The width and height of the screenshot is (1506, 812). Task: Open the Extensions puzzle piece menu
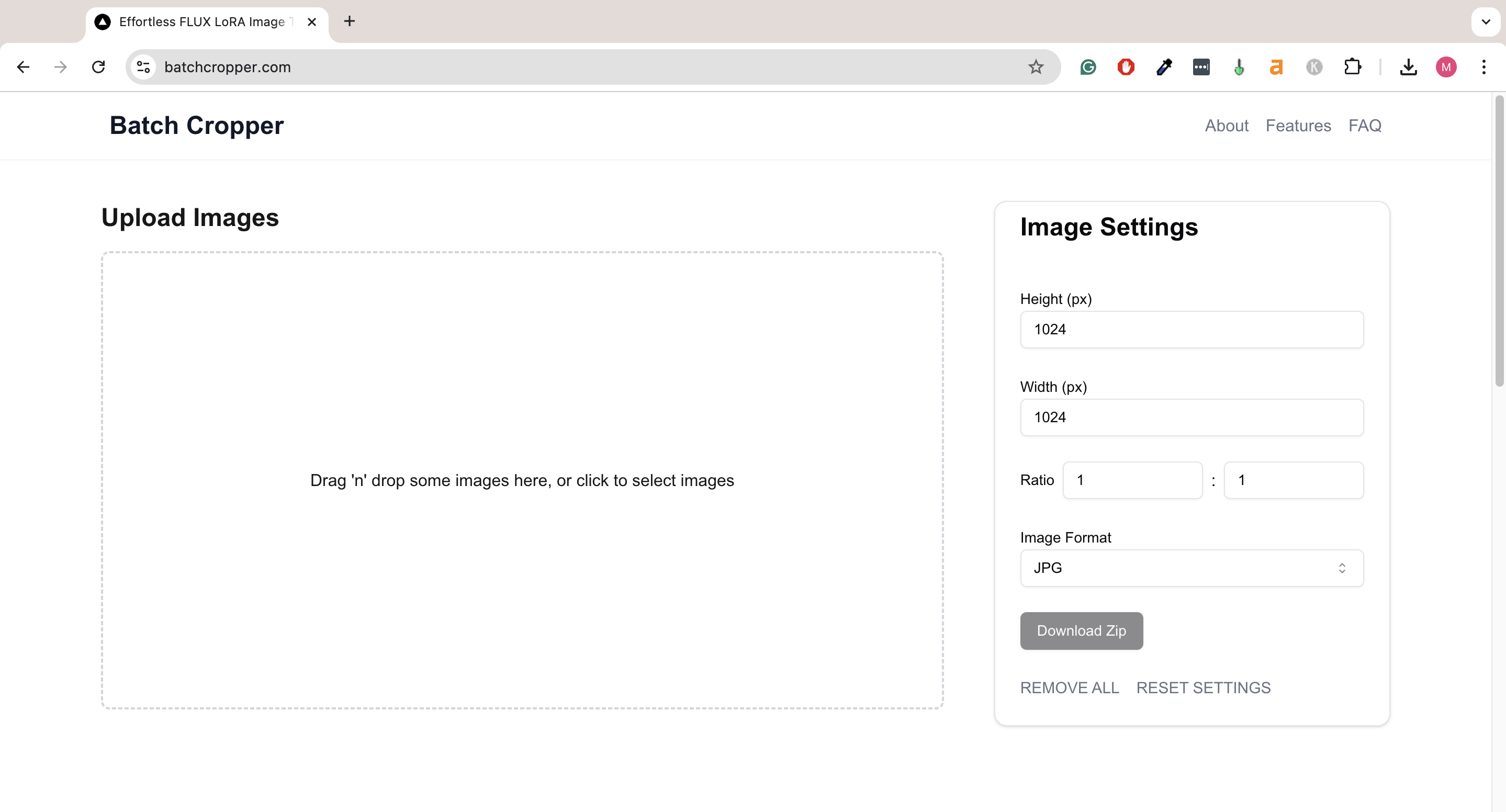click(1353, 66)
